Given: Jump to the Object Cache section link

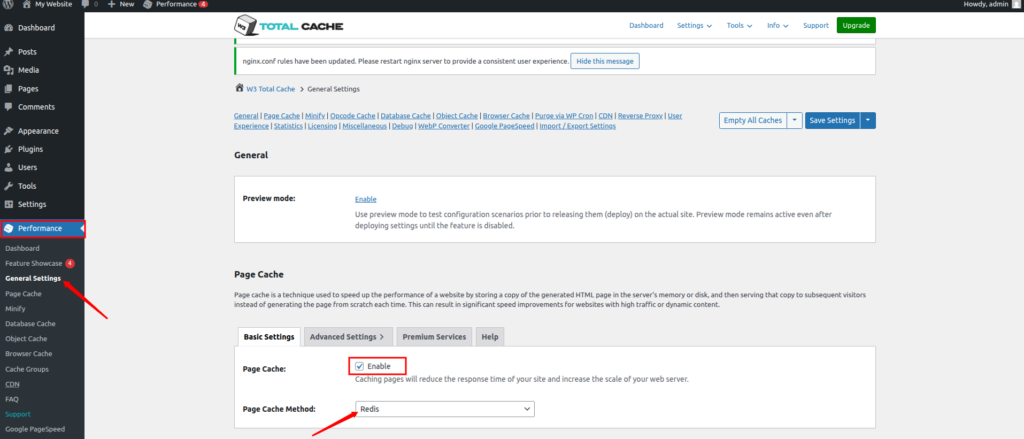Looking at the screenshot, I should point(456,116).
